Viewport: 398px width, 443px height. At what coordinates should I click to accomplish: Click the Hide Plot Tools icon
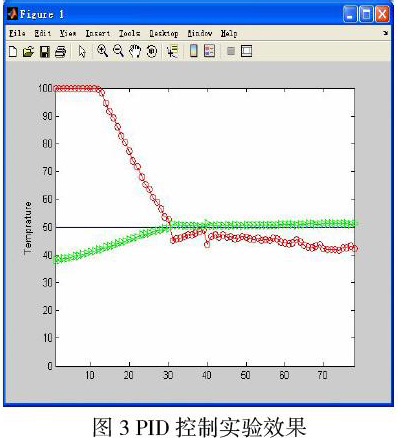click(x=231, y=51)
